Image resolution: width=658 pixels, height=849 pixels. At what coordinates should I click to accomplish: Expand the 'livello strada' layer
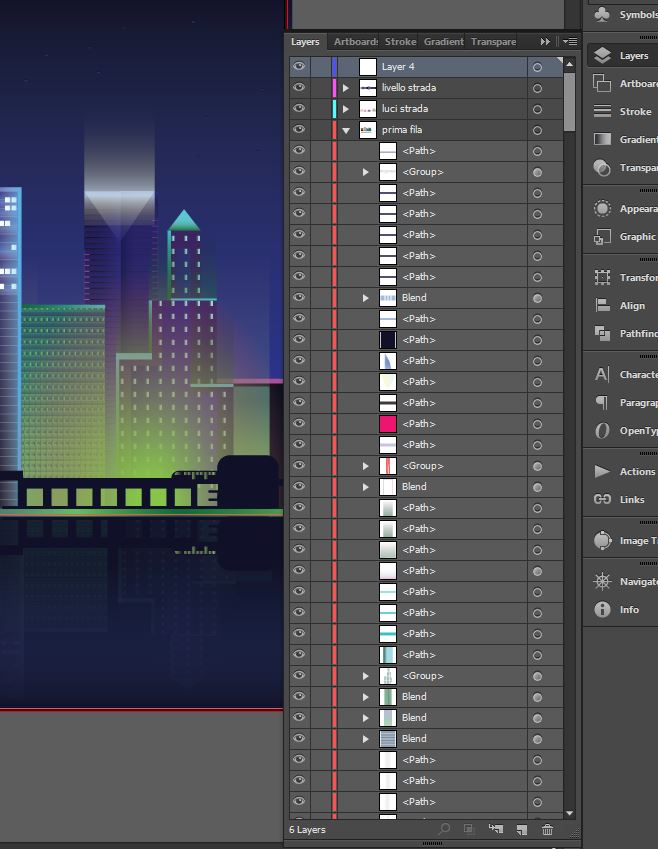(346, 88)
